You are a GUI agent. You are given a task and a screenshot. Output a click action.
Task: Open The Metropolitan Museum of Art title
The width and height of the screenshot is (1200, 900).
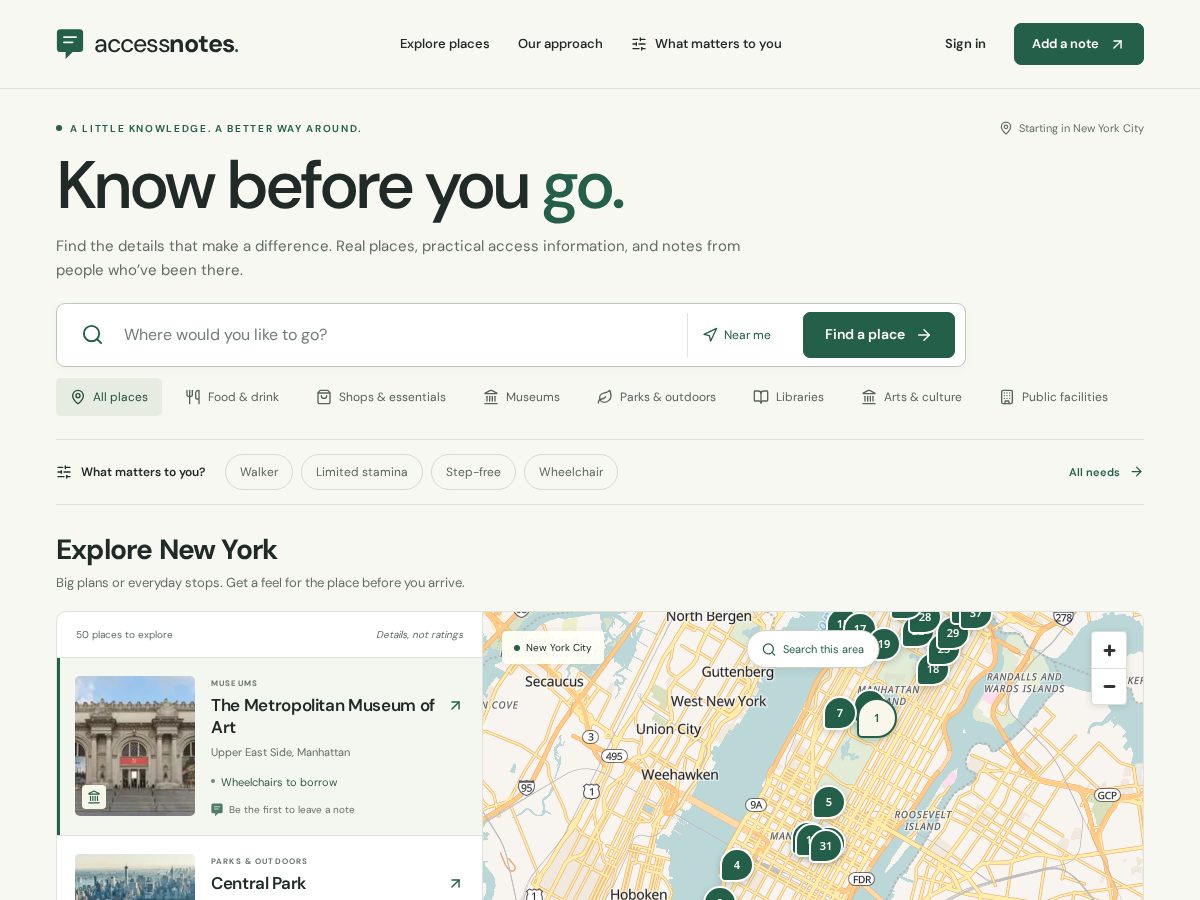click(x=323, y=716)
